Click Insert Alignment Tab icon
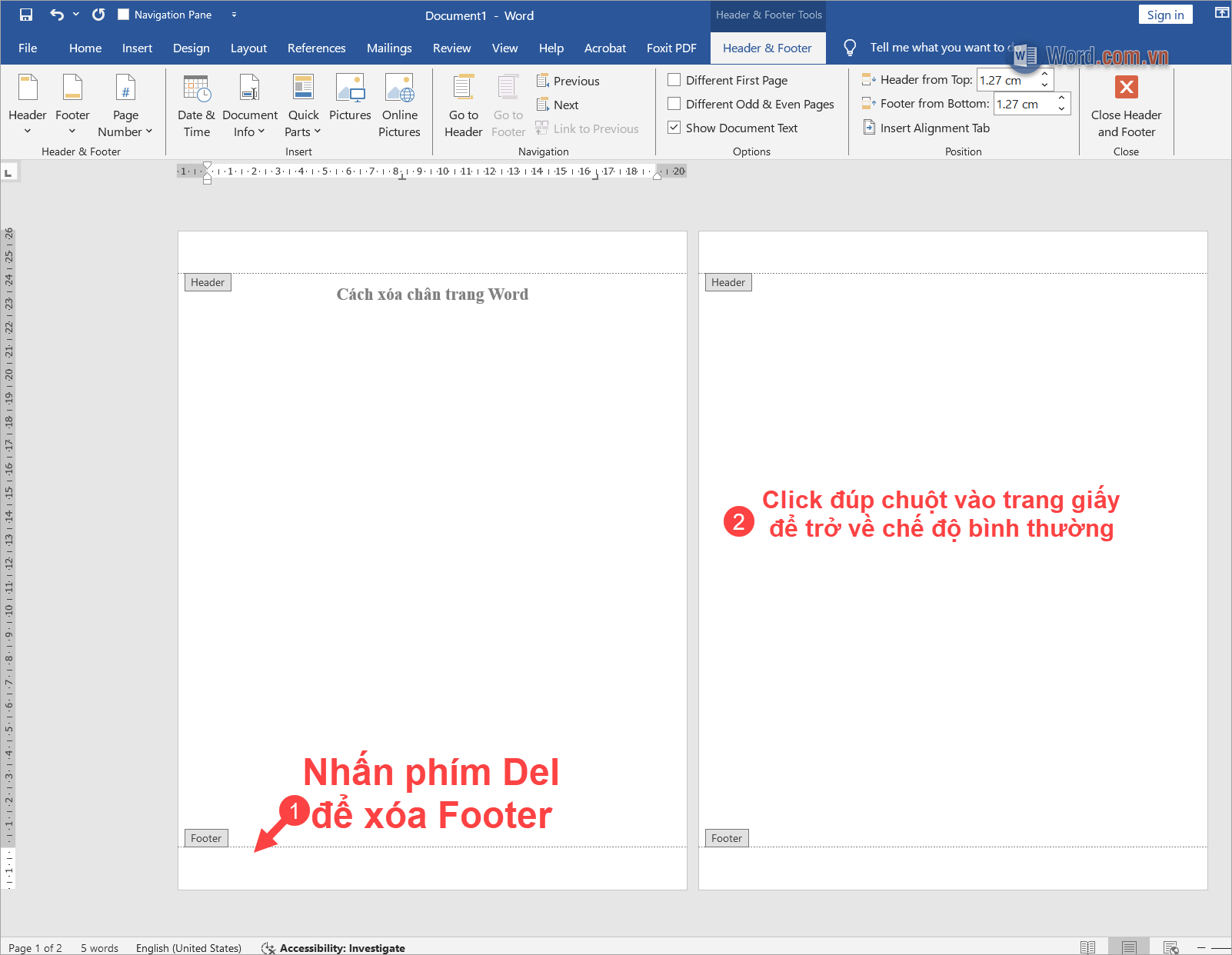This screenshot has width=1232, height=955. 869,128
